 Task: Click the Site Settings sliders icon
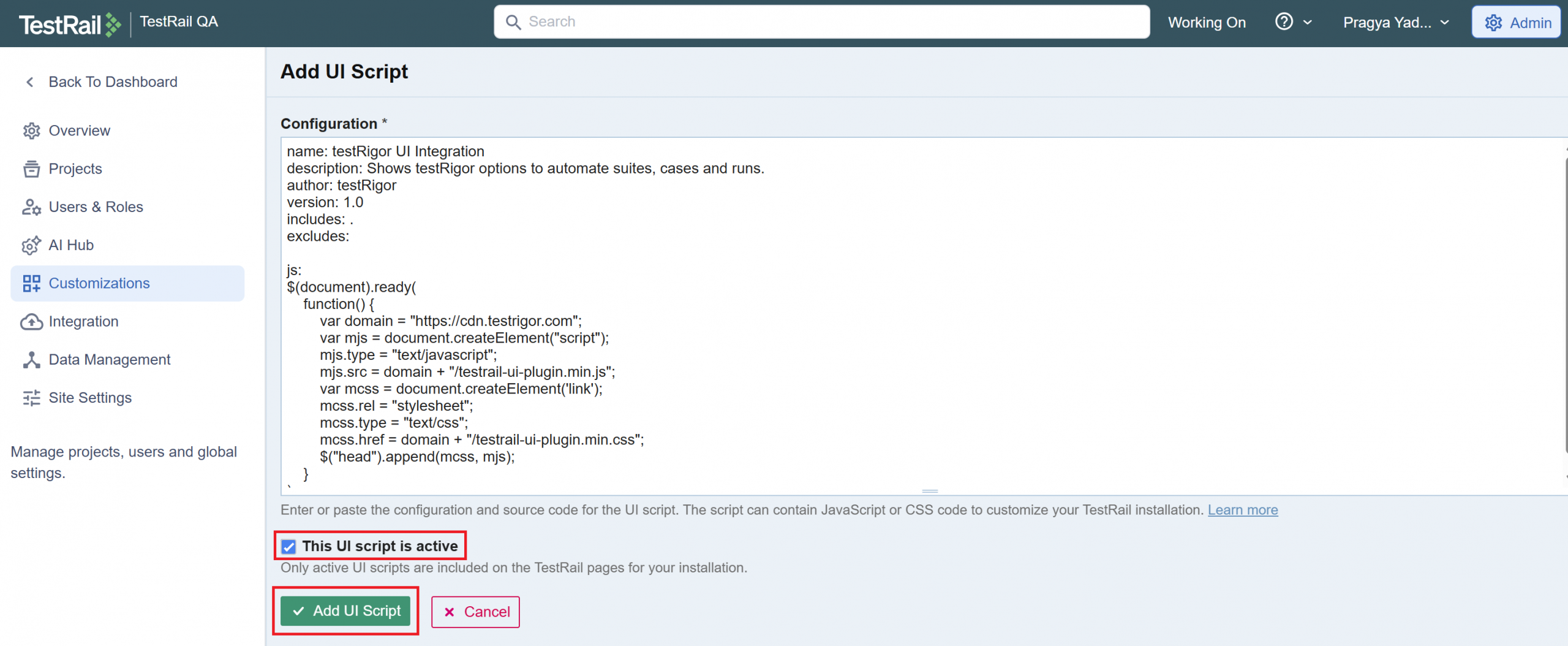31,398
